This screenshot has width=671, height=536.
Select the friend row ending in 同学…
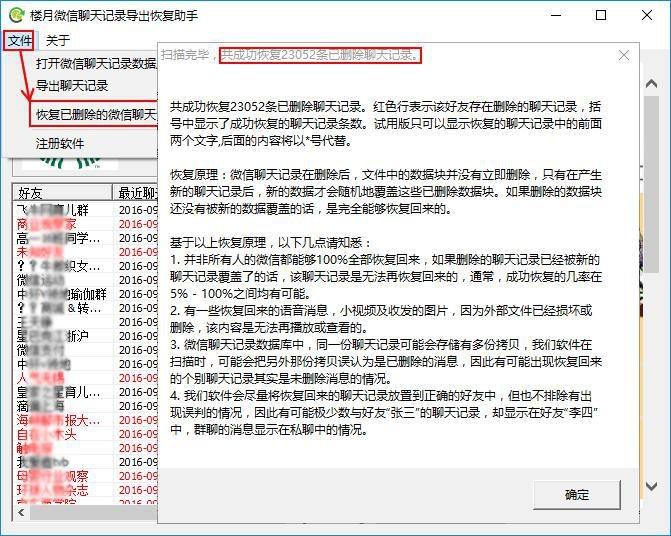[86, 238]
